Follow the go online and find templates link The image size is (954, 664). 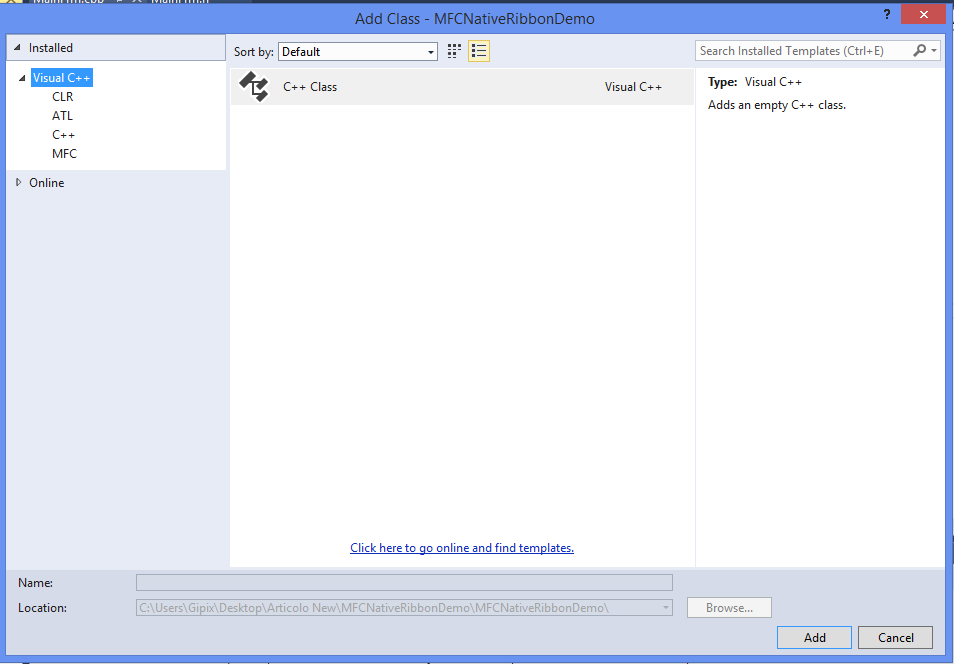(462, 548)
